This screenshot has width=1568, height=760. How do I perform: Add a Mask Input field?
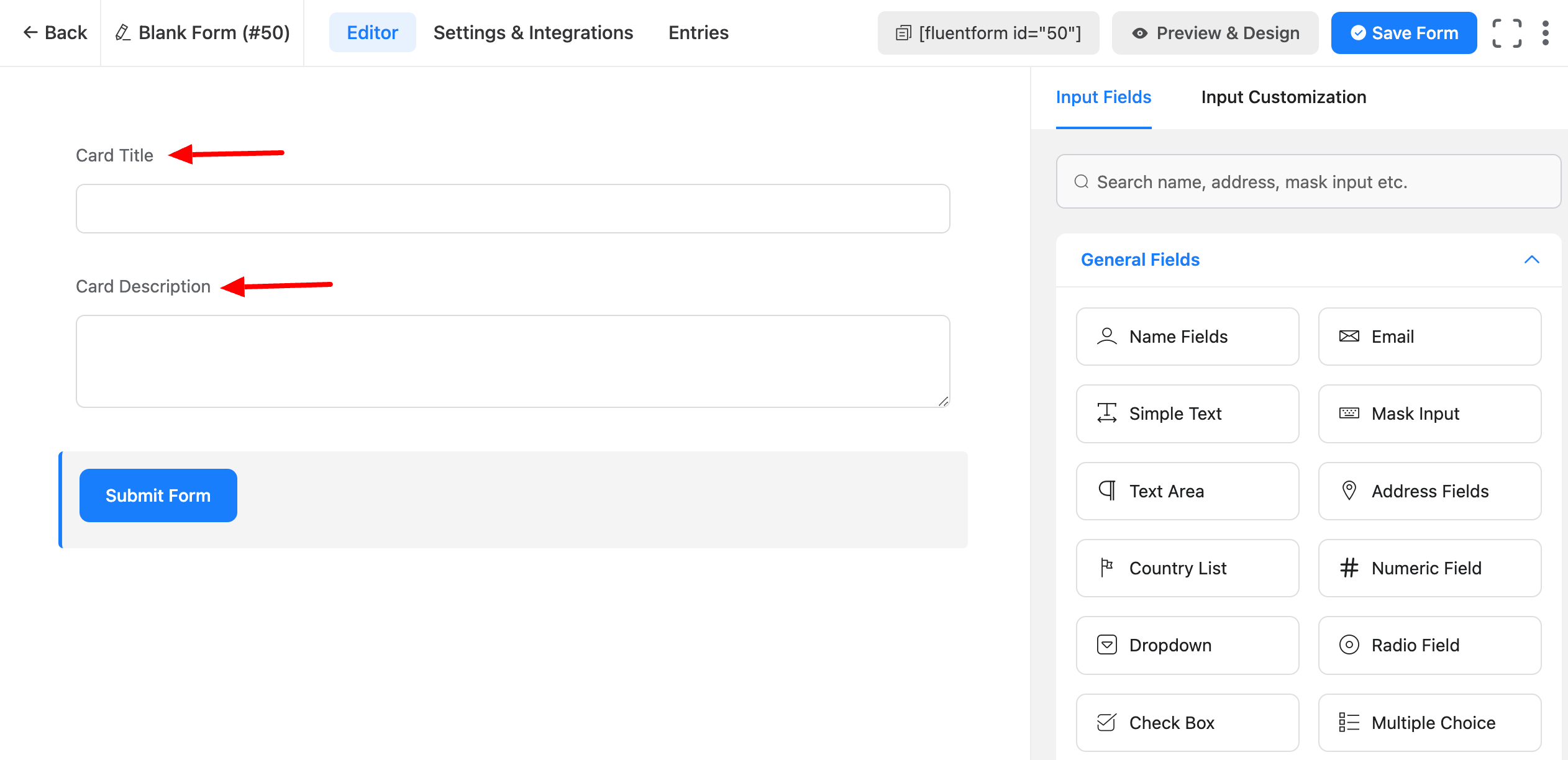tap(1429, 414)
